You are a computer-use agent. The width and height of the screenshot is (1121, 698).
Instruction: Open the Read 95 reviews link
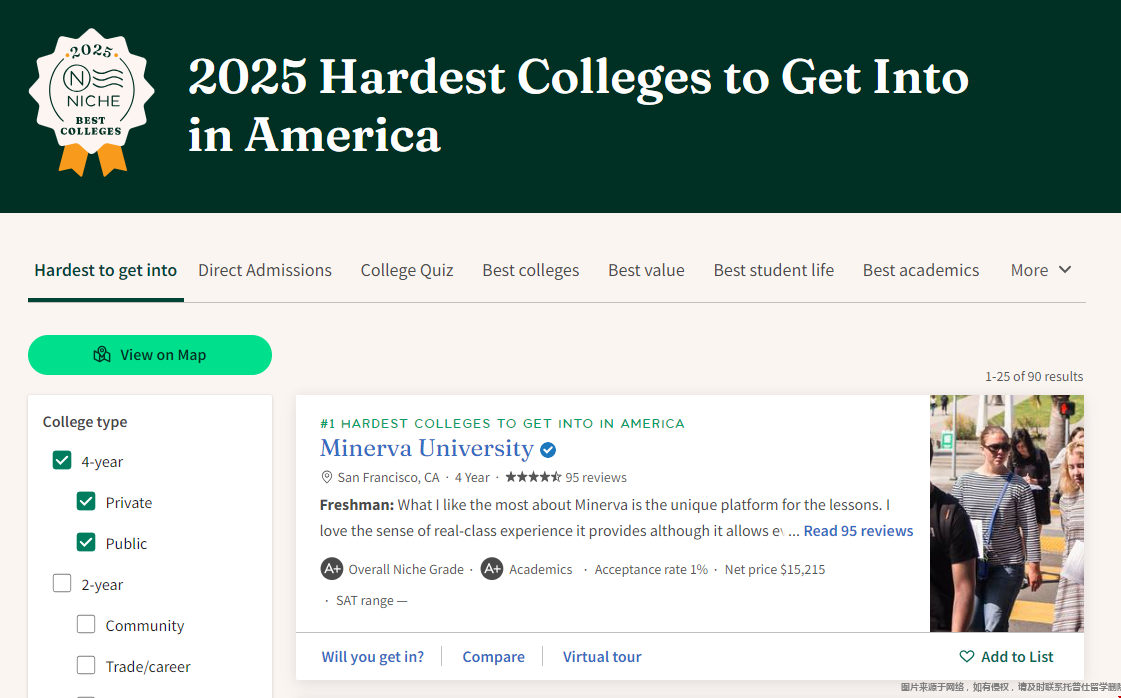[858, 531]
